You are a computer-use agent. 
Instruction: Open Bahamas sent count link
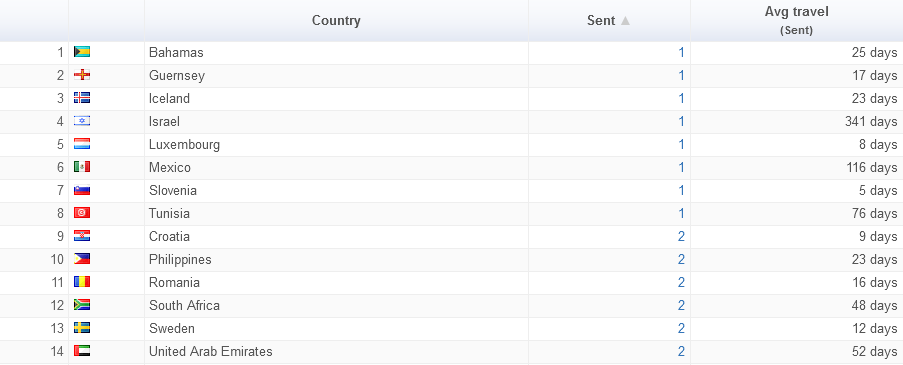(681, 52)
